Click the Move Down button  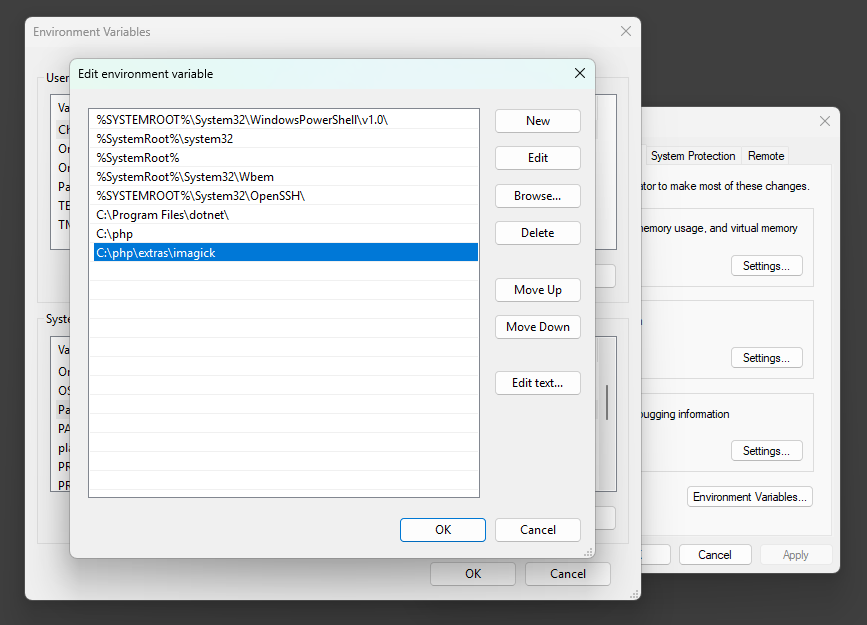537,327
